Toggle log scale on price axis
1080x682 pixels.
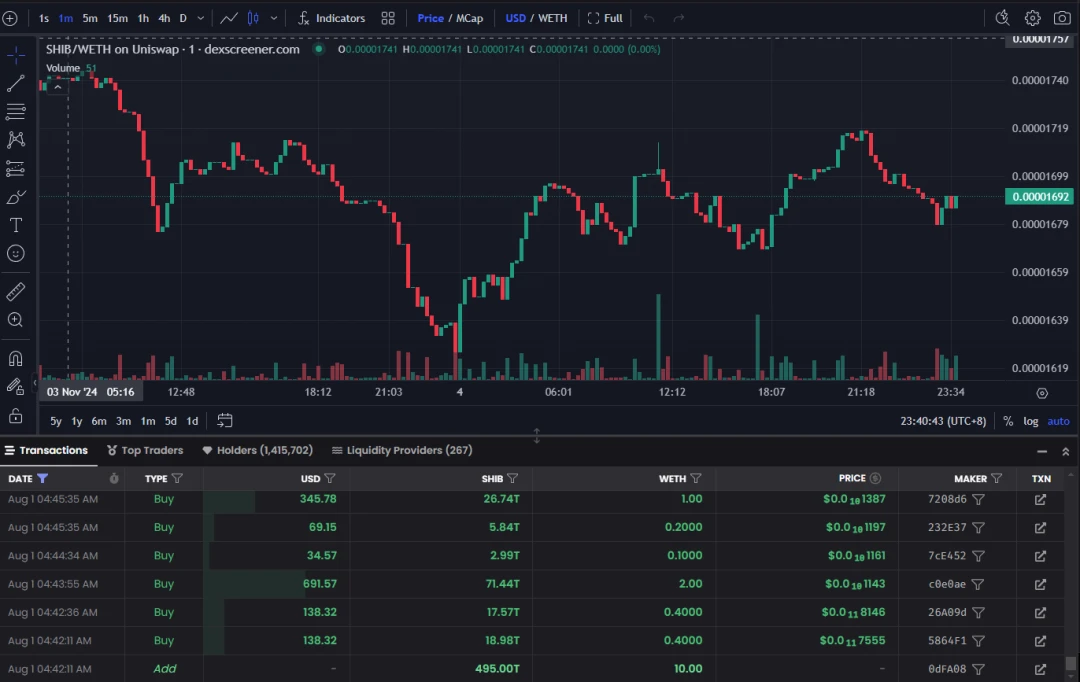(x=1031, y=421)
